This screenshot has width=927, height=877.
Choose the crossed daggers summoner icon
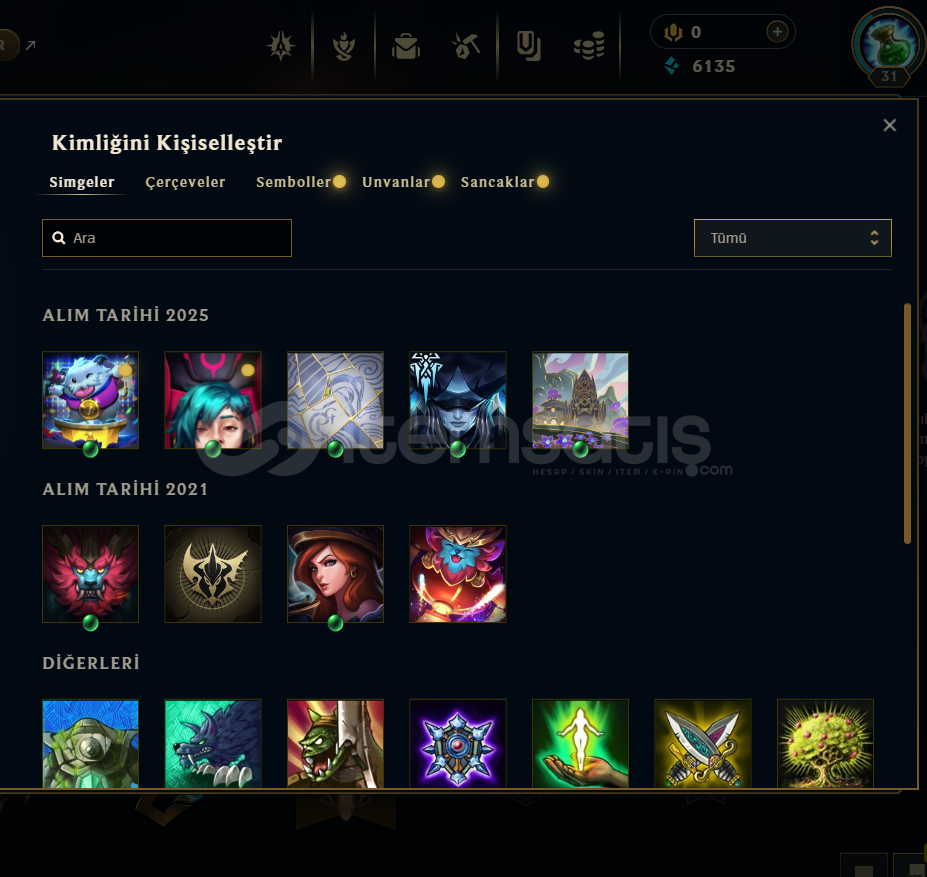(x=702, y=743)
